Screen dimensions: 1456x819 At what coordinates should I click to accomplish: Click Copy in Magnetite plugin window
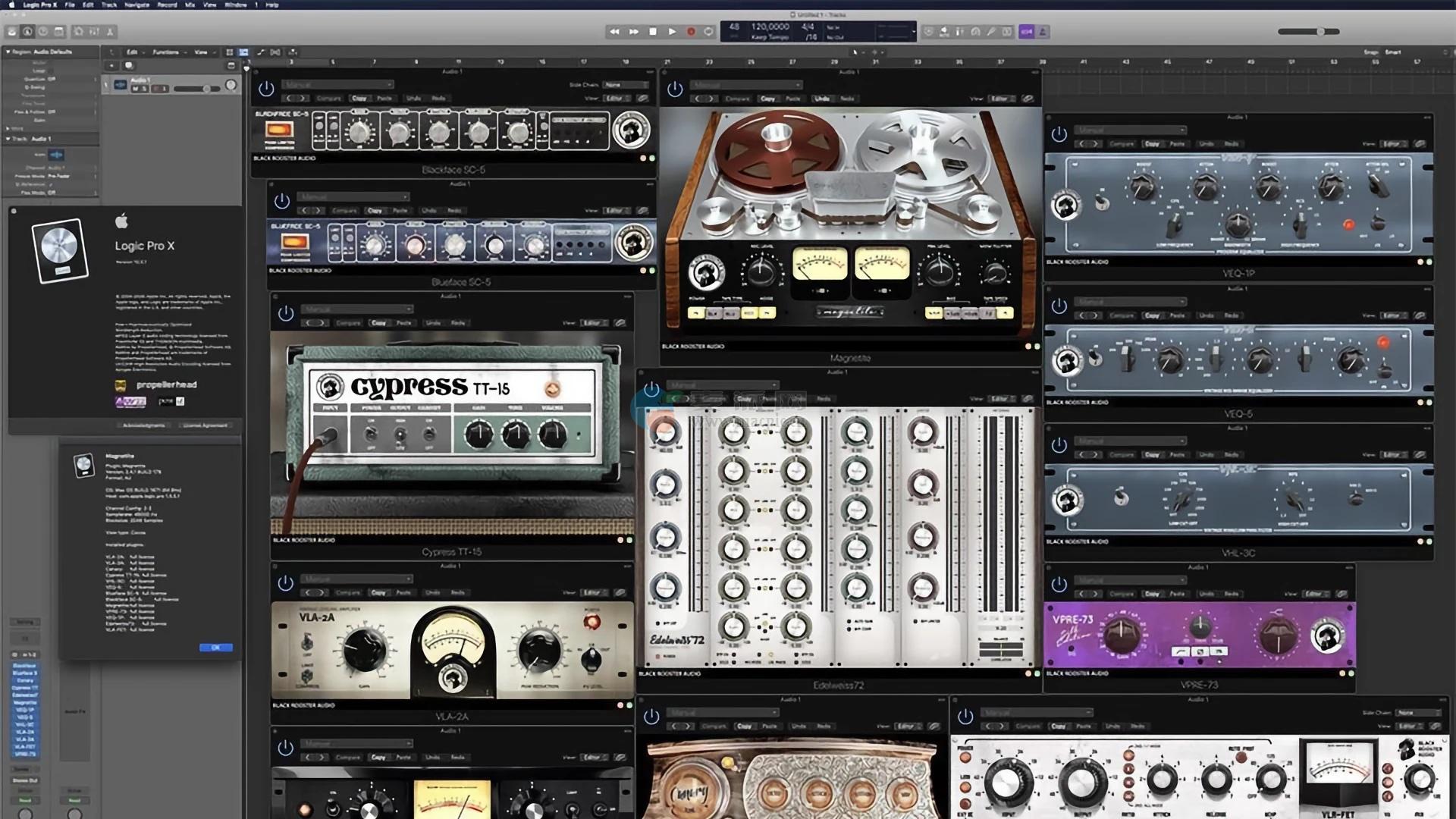pyautogui.click(x=768, y=99)
